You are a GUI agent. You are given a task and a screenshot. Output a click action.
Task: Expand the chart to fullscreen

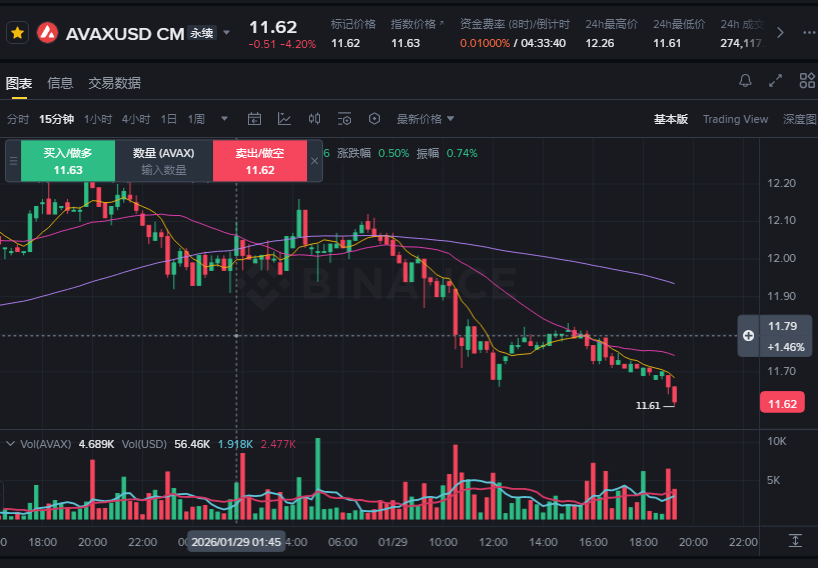tap(776, 81)
